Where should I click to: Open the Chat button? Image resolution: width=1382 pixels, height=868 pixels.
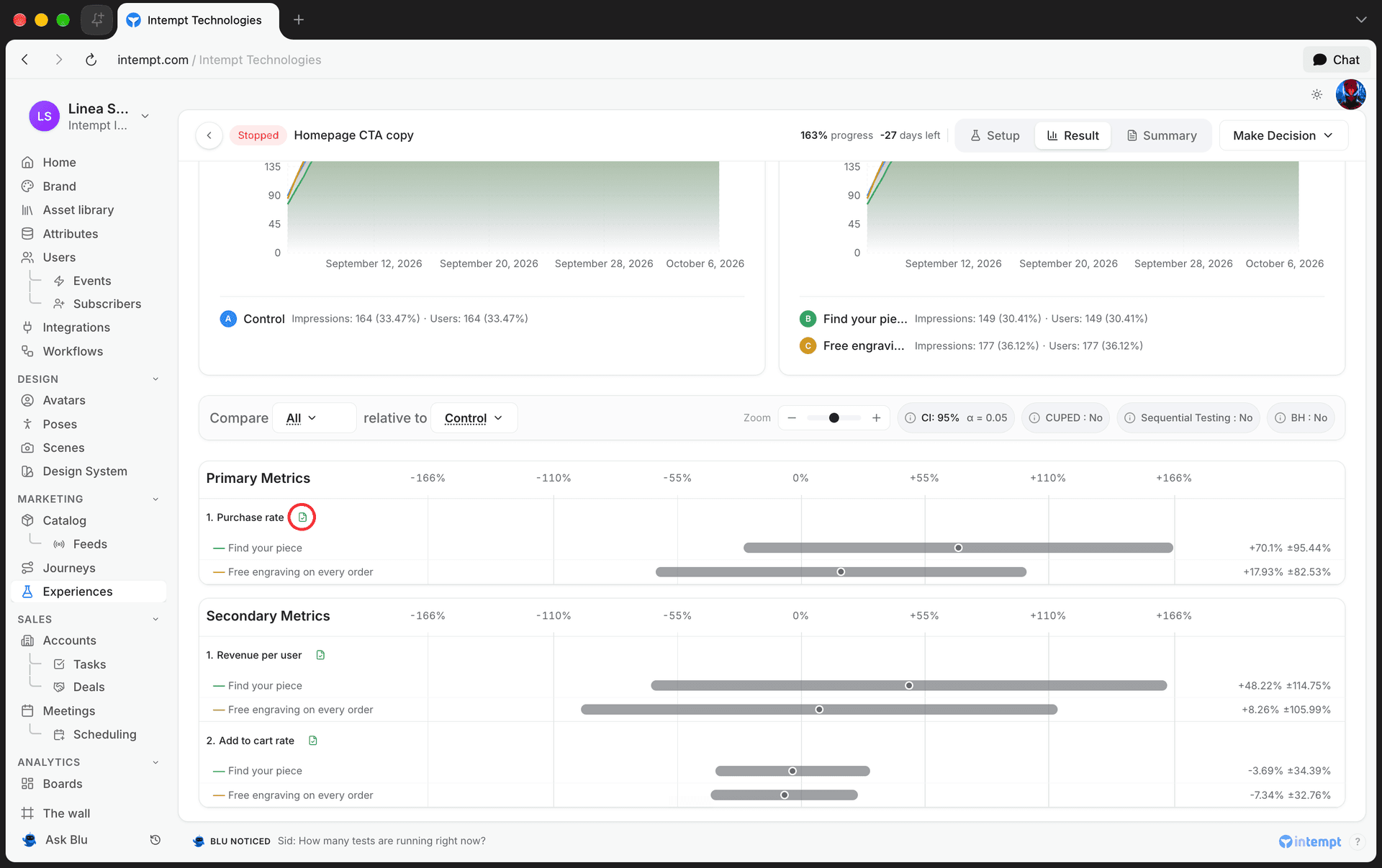coord(1336,60)
